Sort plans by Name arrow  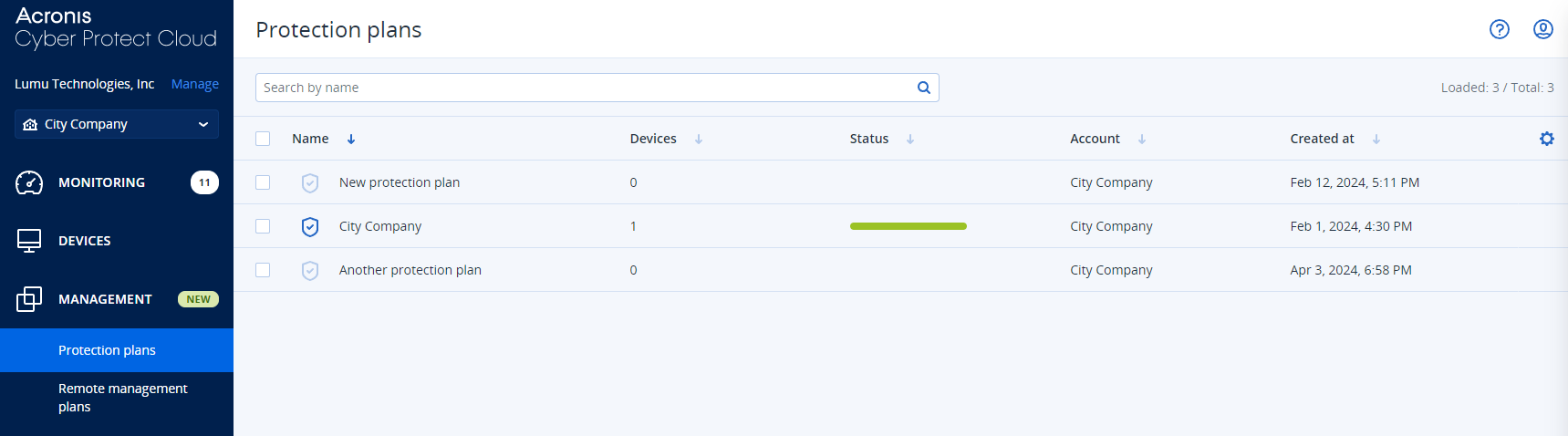click(x=351, y=139)
